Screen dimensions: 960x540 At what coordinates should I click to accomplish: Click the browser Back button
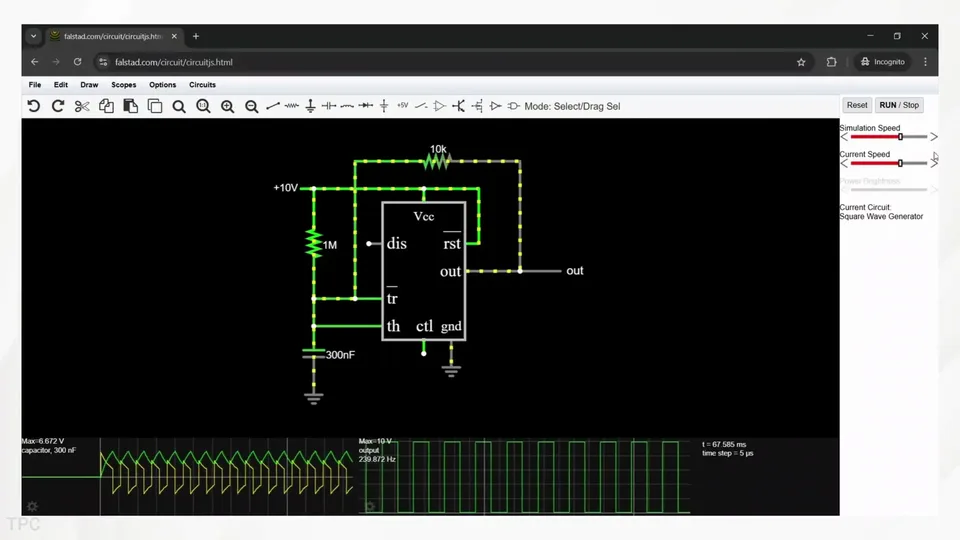pos(34,62)
